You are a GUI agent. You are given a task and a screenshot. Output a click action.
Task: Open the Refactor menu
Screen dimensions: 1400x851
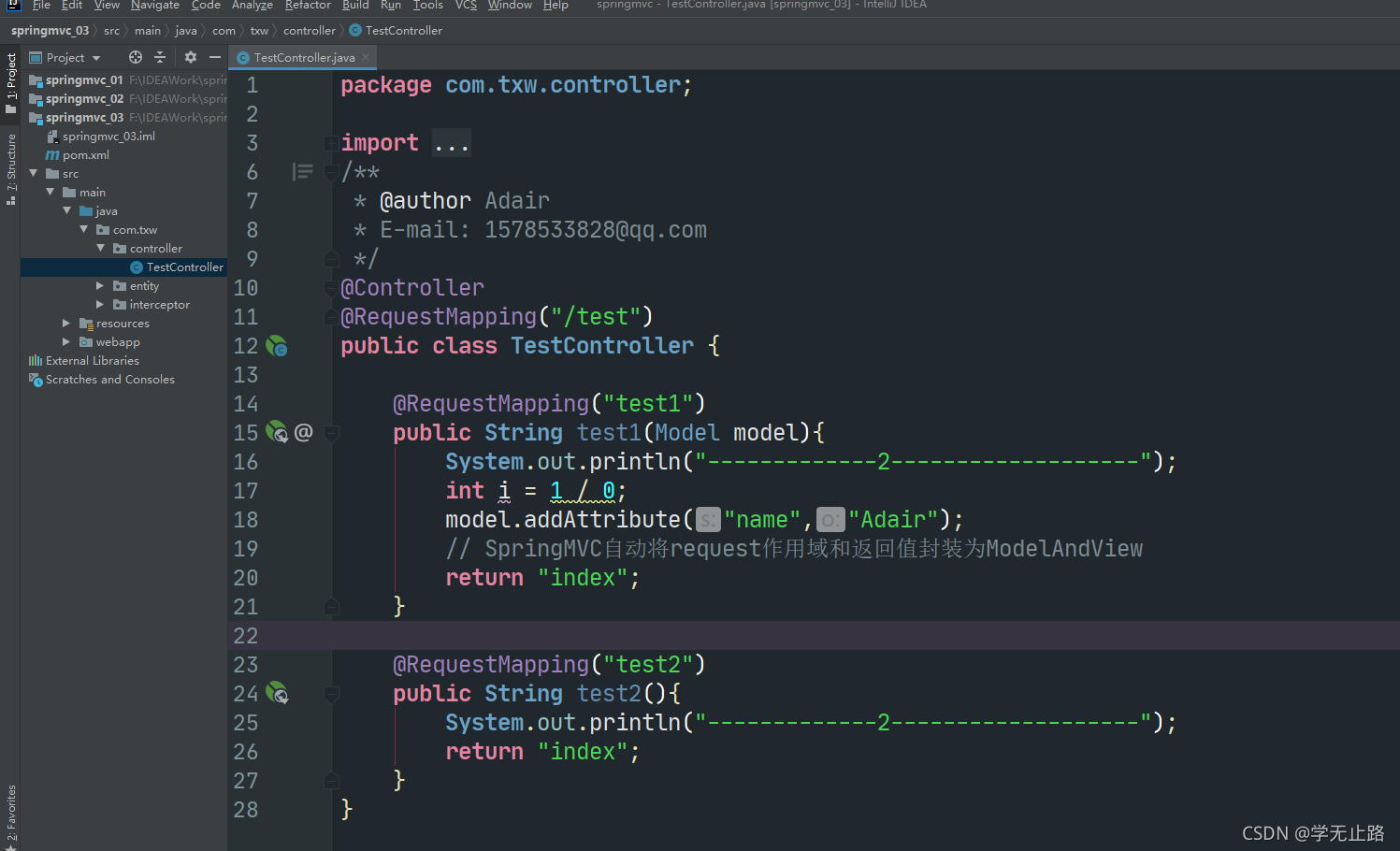coord(308,6)
